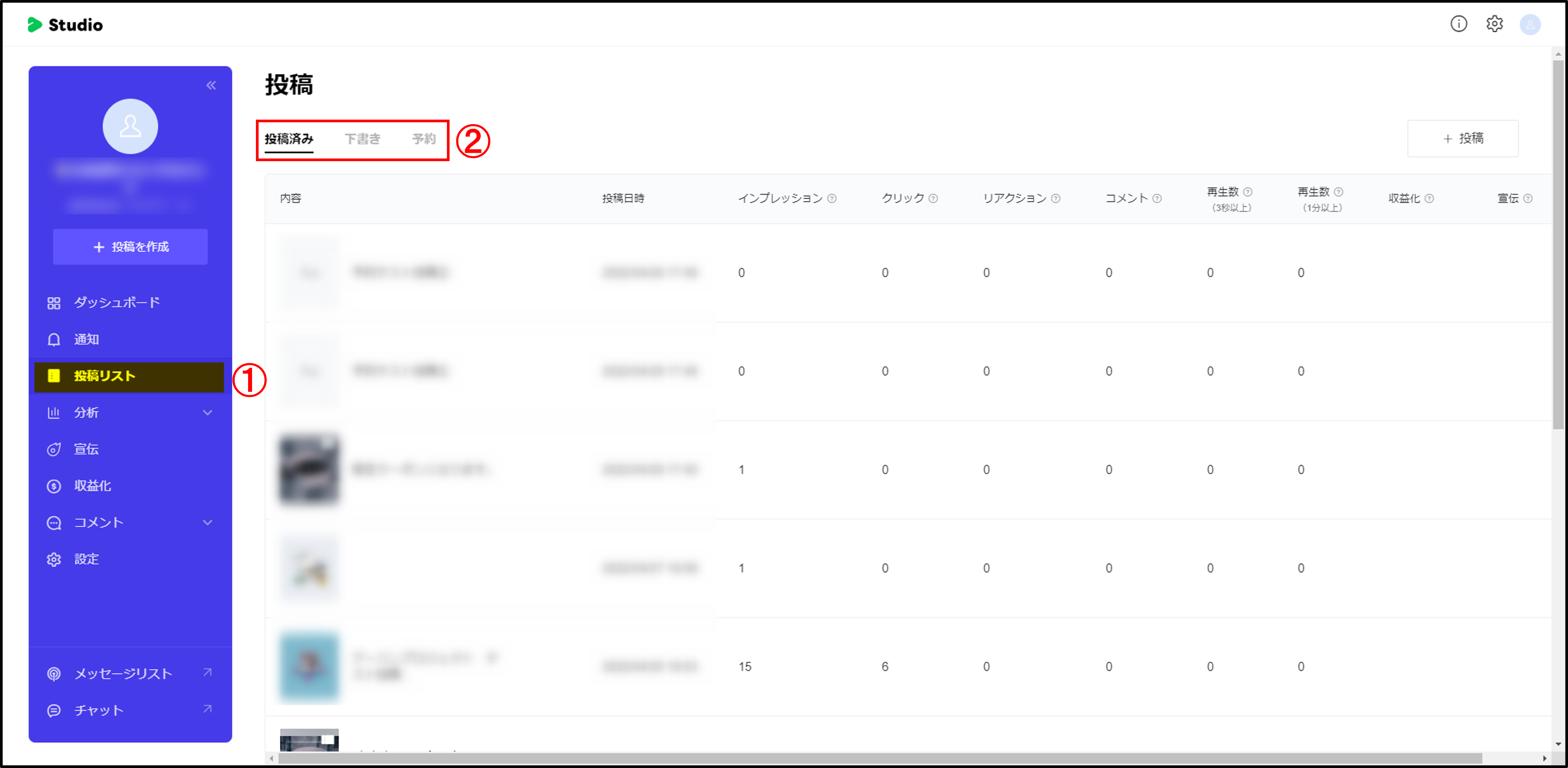Switch to the 下書き tab
The width and height of the screenshot is (1568, 768).
(x=362, y=139)
